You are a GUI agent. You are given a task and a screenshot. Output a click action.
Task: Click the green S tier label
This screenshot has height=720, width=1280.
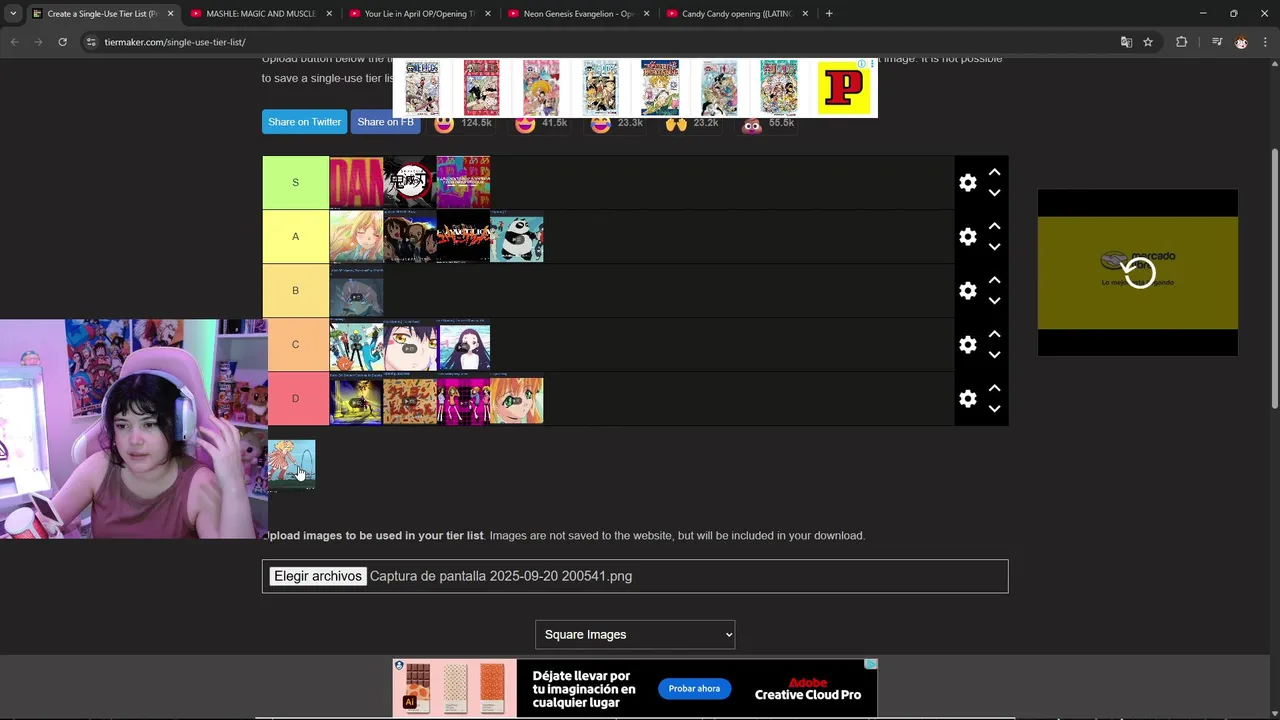point(295,182)
